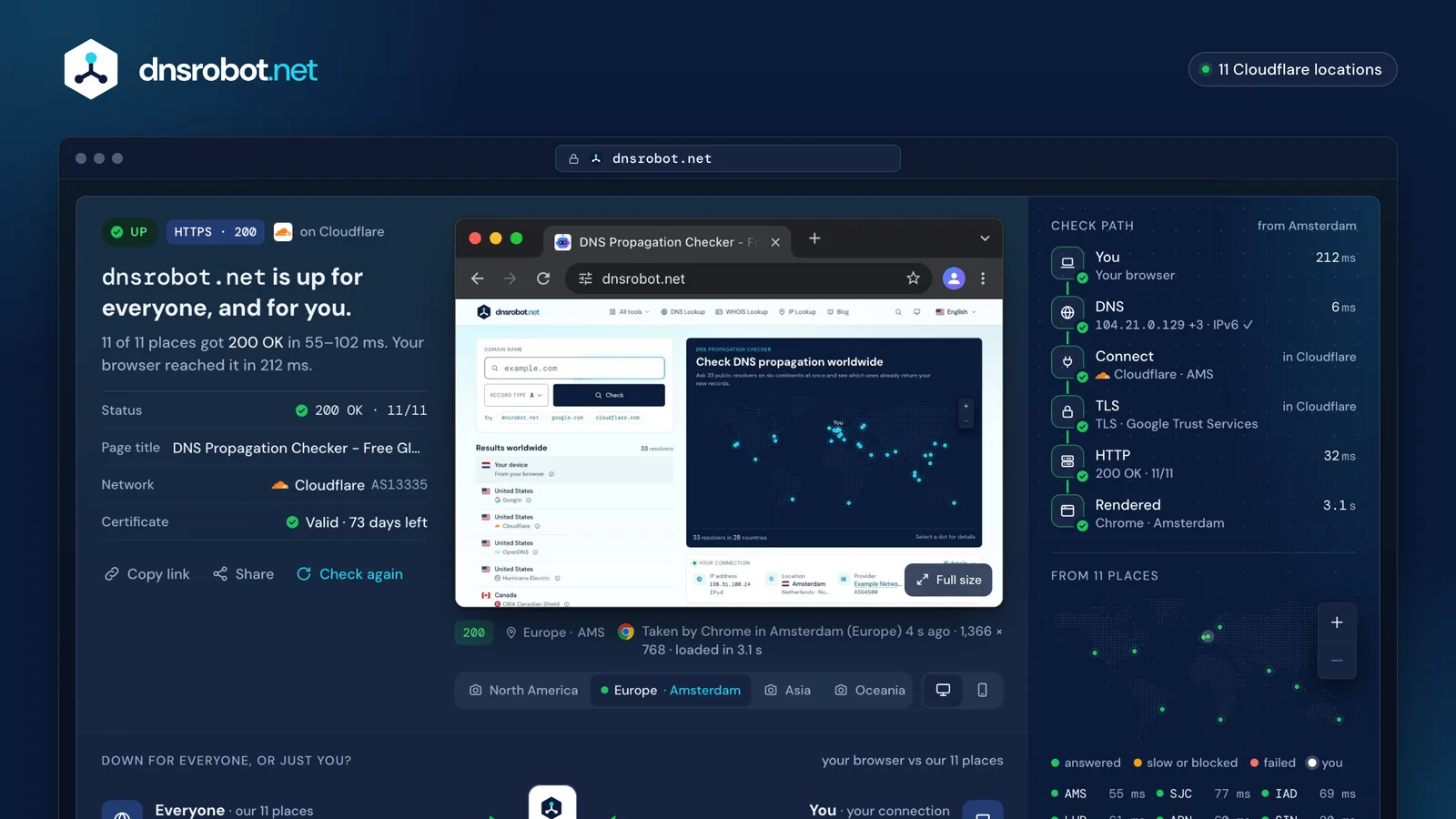This screenshot has width=1456, height=819.
Task: Click the 11 Cloudflare locations badge
Action: click(x=1292, y=69)
